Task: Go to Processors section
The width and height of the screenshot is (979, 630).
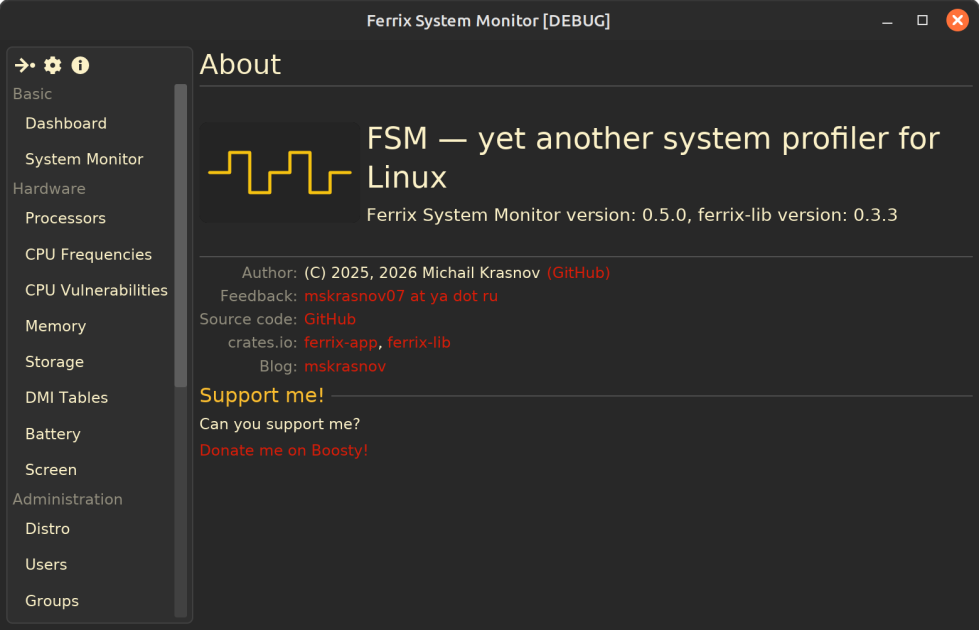Action: click(x=65, y=219)
